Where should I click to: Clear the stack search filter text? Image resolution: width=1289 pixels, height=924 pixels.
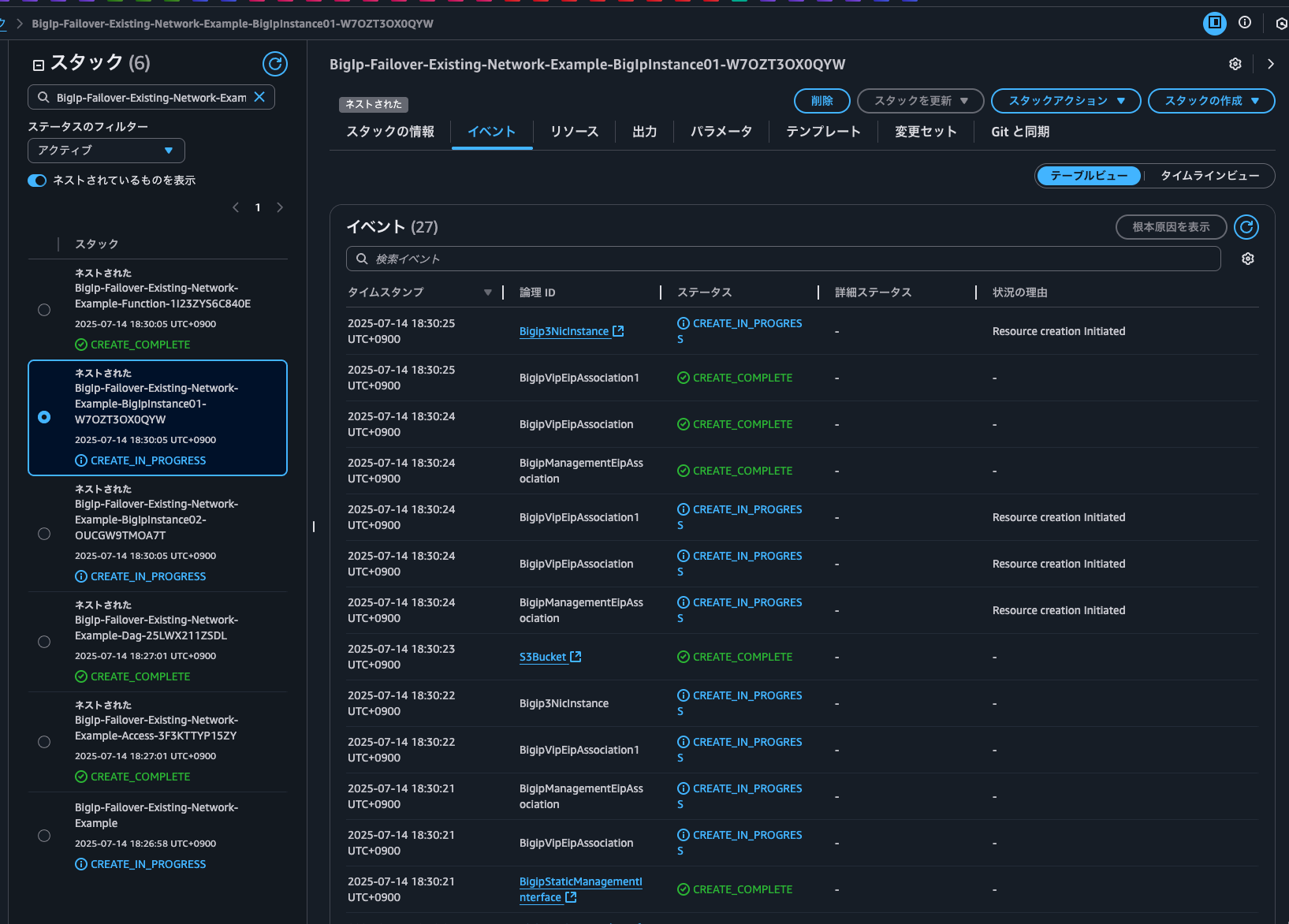point(259,97)
